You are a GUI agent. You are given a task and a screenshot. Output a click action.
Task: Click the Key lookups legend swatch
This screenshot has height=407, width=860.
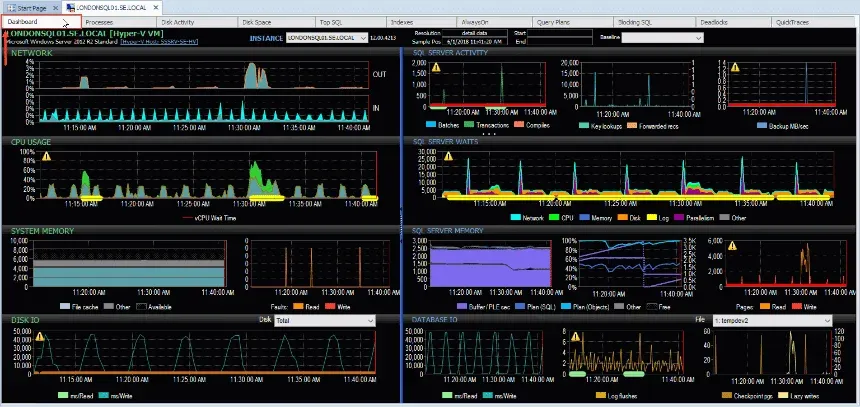pos(584,126)
